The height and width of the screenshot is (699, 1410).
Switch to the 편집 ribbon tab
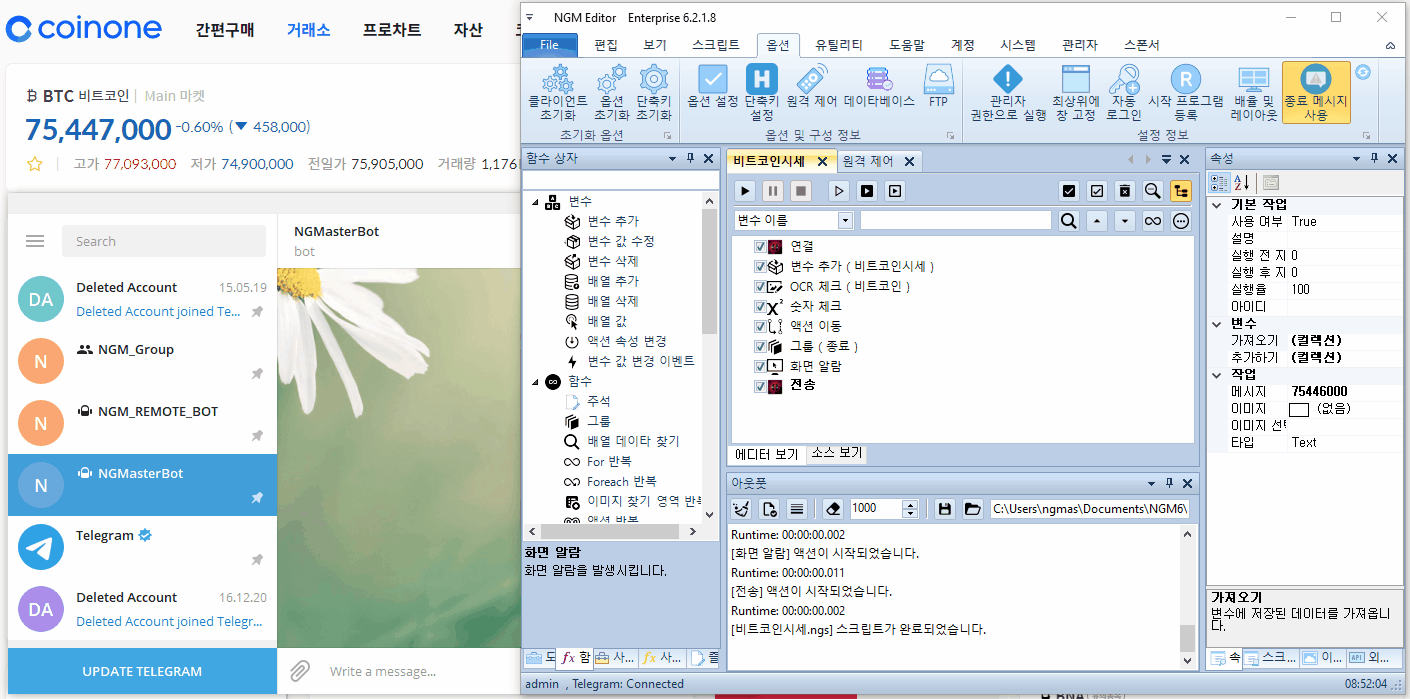[x=606, y=45]
